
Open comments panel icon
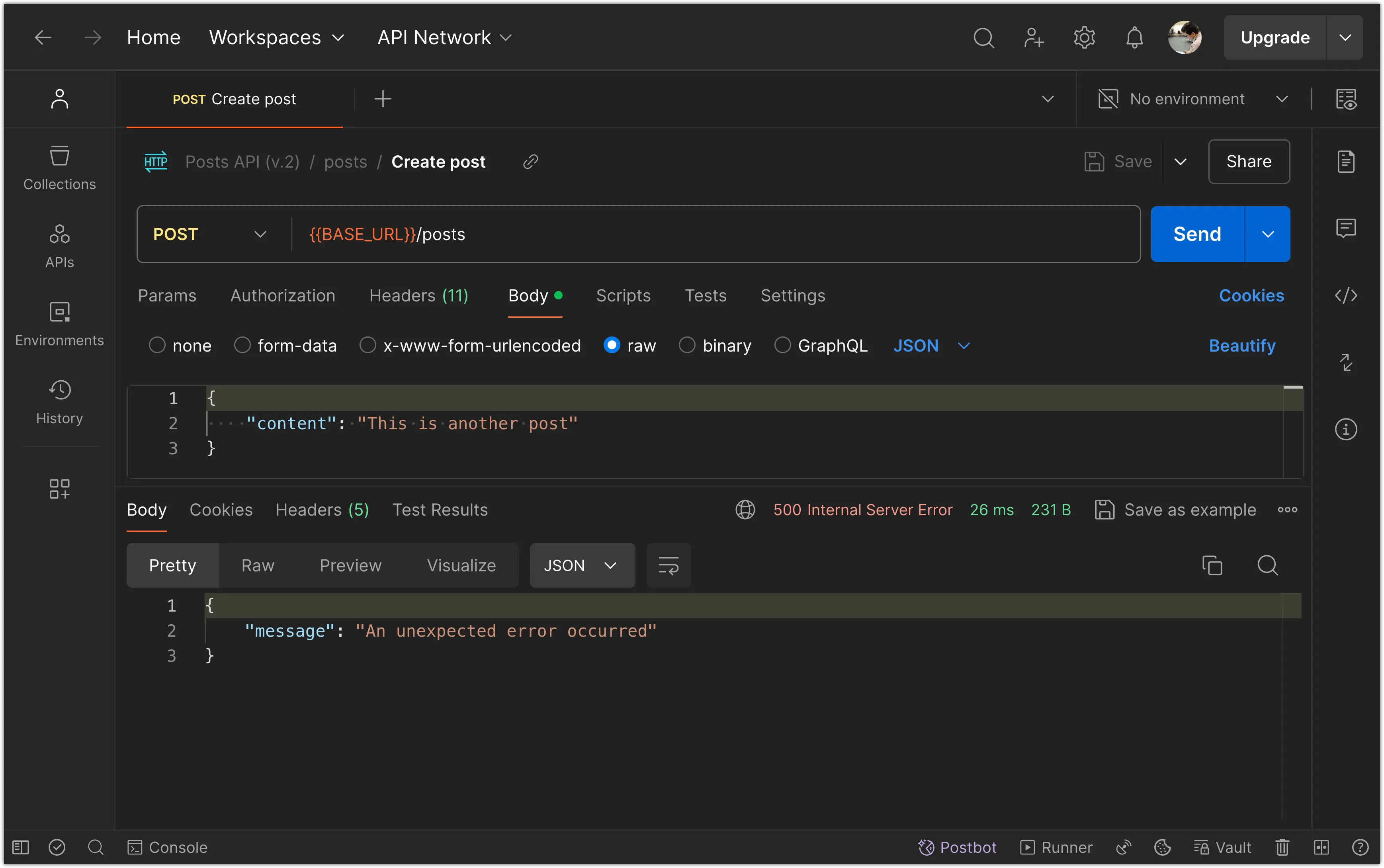(x=1346, y=229)
